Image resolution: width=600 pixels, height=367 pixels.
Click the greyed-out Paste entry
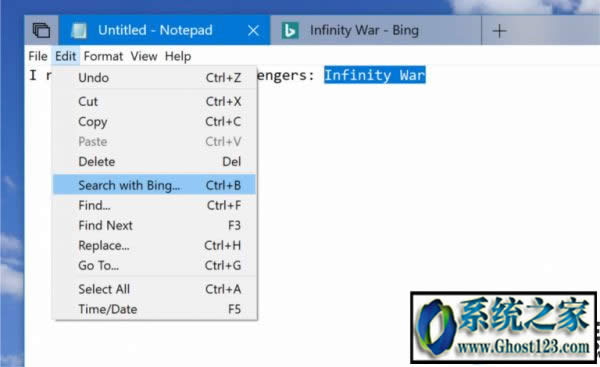click(x=155, y=142)
